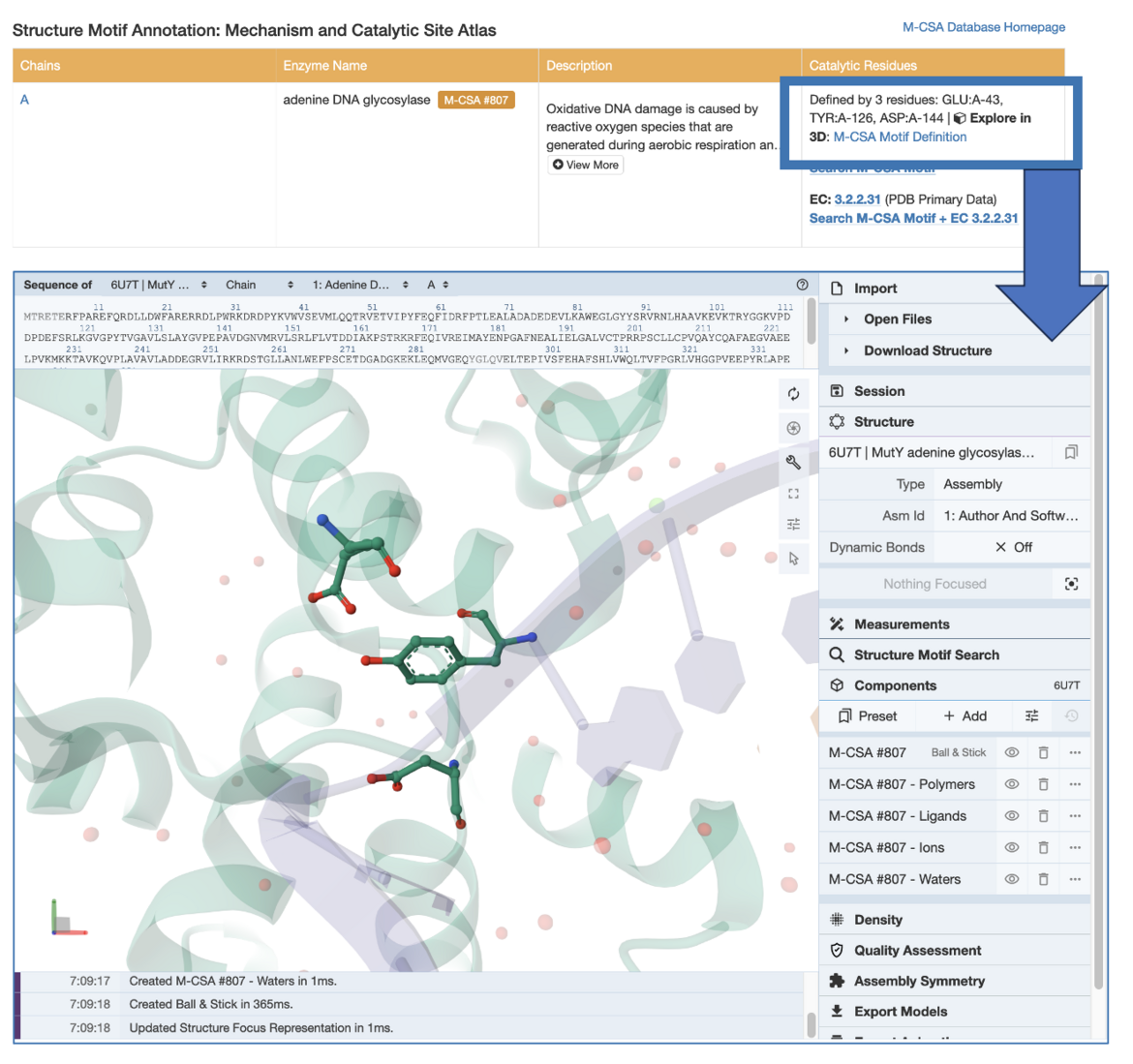Take a screenshot using the camera icon
This screenshot has height=1064, width=1133.
tap(794, 428)
